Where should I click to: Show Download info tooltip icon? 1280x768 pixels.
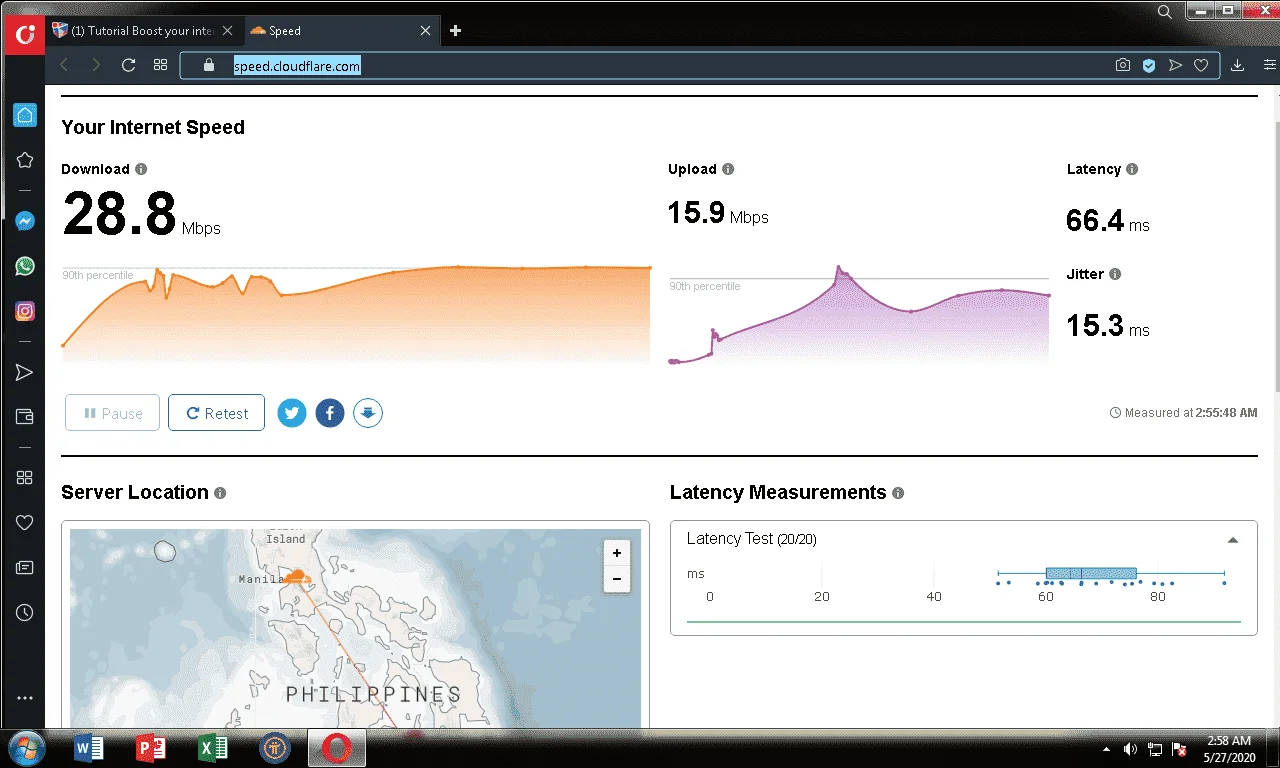pyautogui.click(x=141, y=169)
